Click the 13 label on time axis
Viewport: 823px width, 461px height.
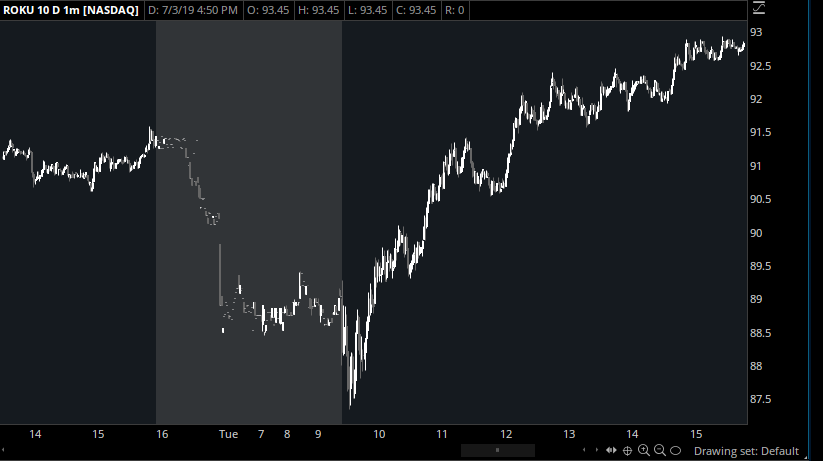(569, 434)
